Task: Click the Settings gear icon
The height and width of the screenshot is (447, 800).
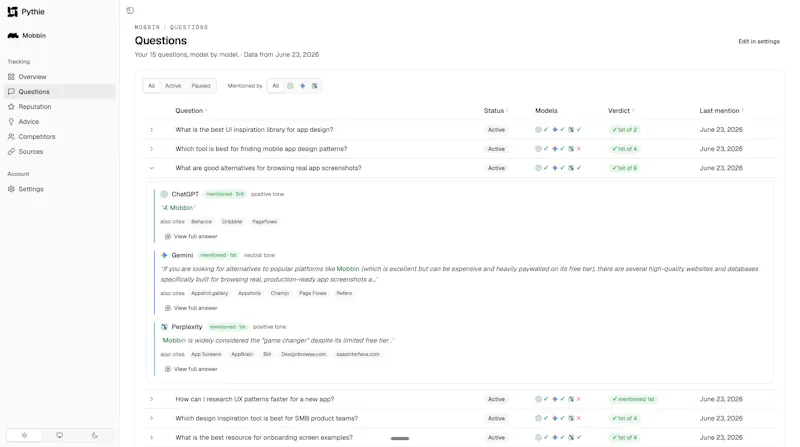Action: tap(11, 189)
